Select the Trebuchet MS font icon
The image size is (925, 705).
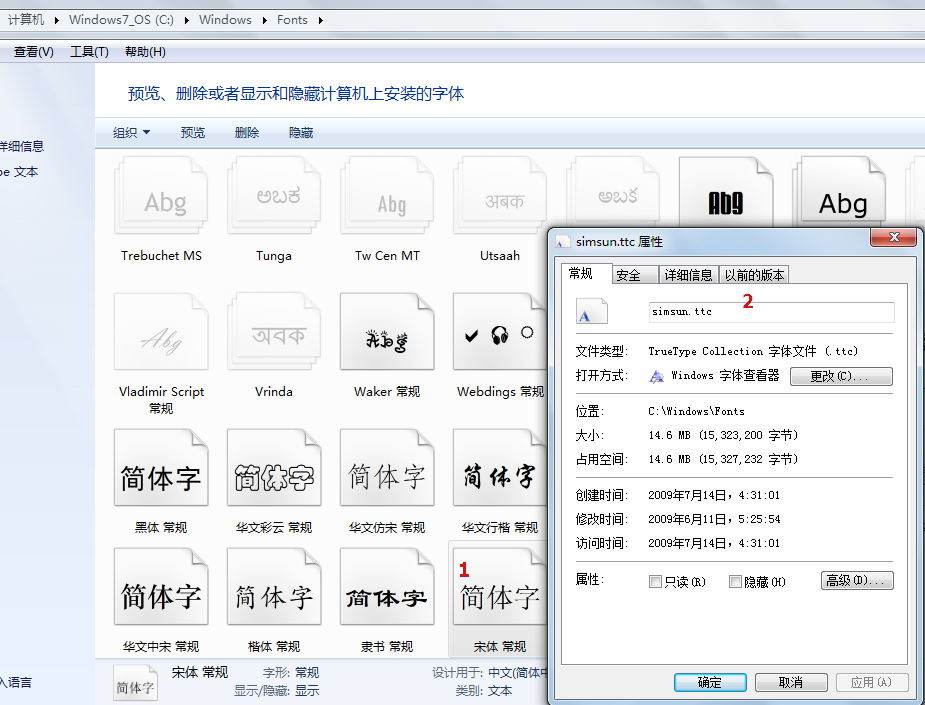pos(161,196)
